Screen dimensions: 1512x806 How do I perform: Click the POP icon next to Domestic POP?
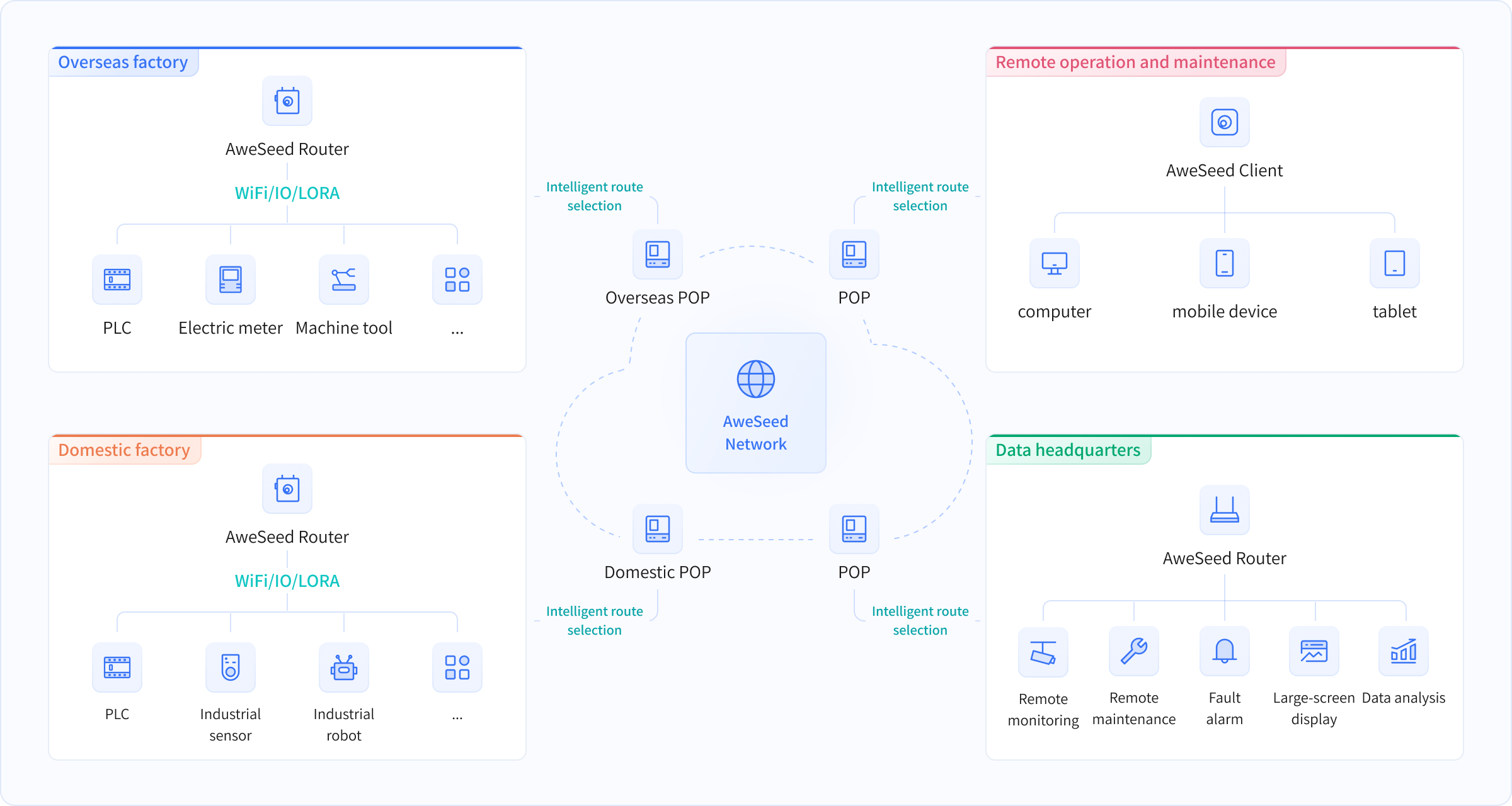click(x=854, y=529)
